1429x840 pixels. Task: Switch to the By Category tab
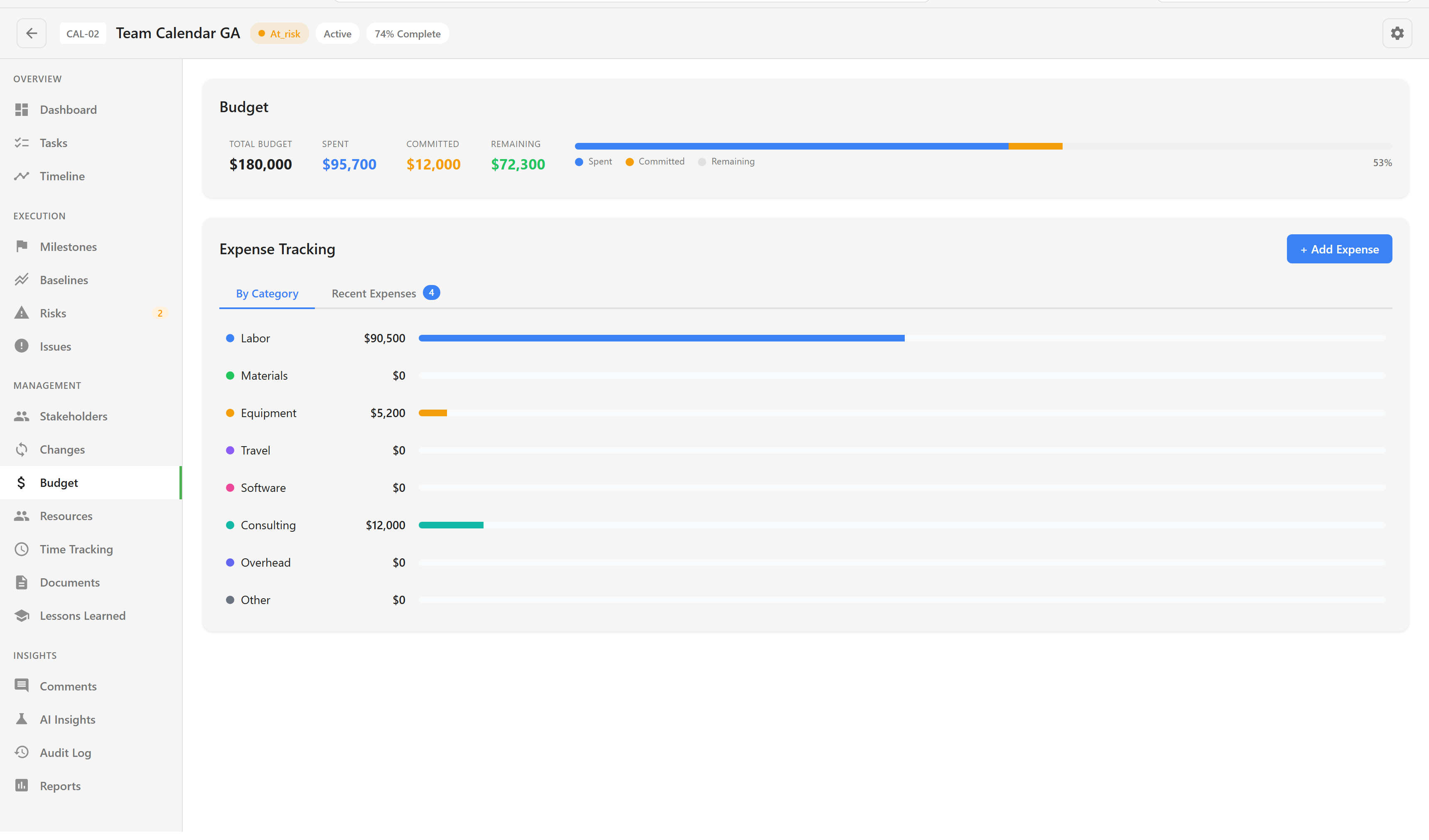tap(267, 295)
